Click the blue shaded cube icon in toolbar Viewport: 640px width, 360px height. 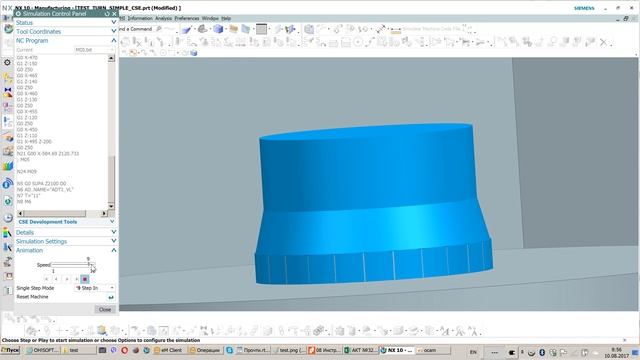coord(218,29)
